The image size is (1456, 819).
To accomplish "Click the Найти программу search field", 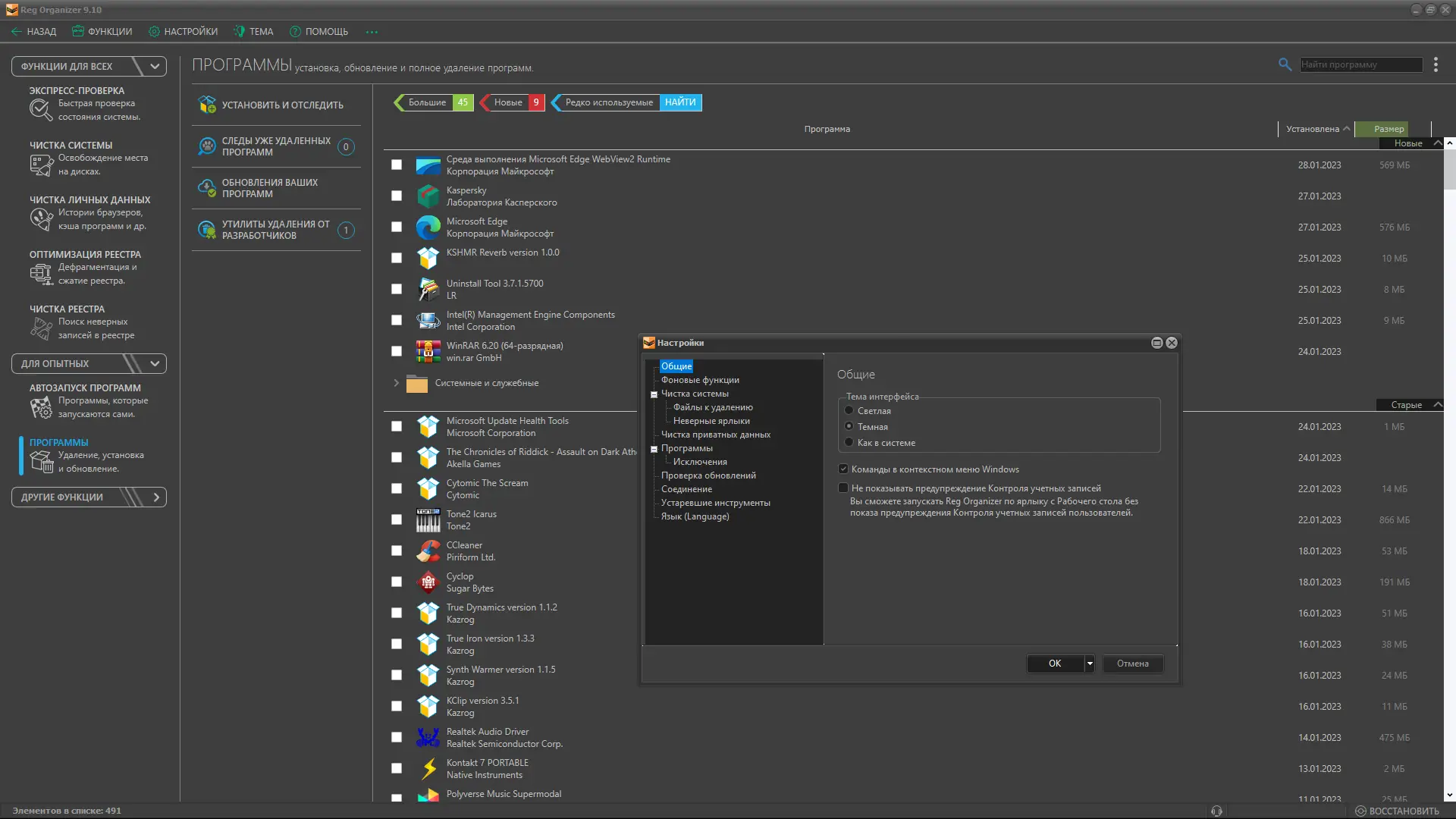I will pos(1360,64).
